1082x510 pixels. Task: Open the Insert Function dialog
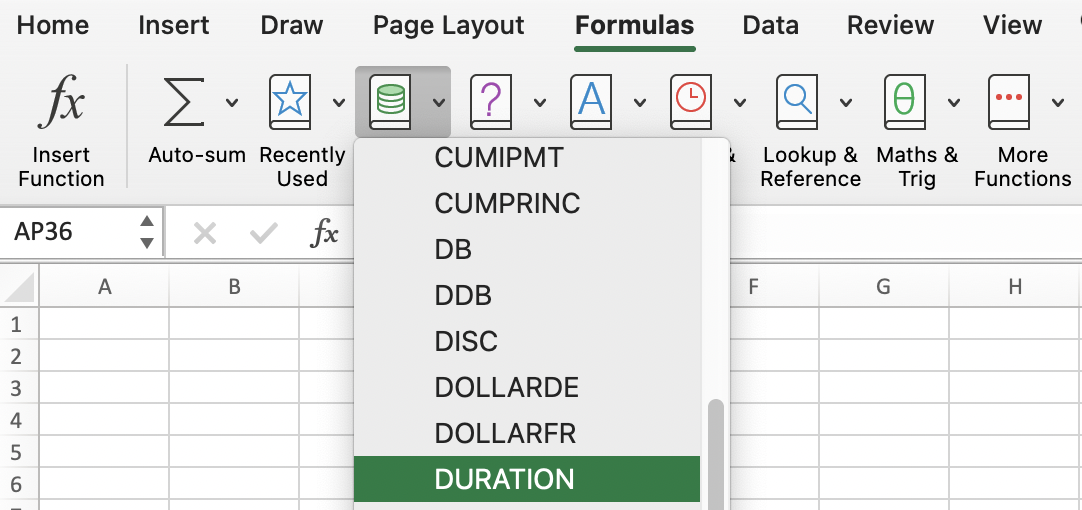coord(61,130)
